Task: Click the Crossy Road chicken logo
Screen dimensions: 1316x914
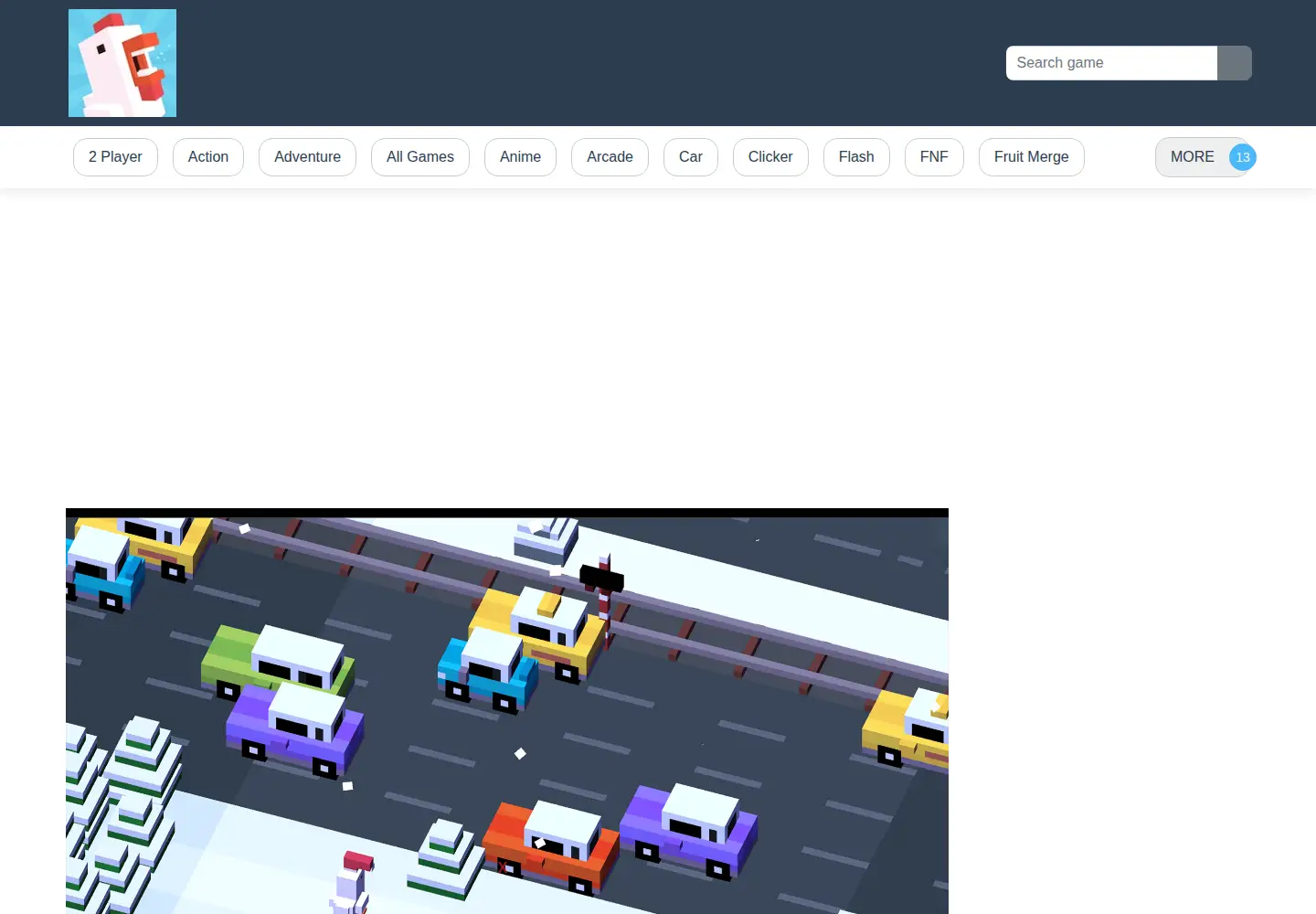Action: tap(122, 63)
